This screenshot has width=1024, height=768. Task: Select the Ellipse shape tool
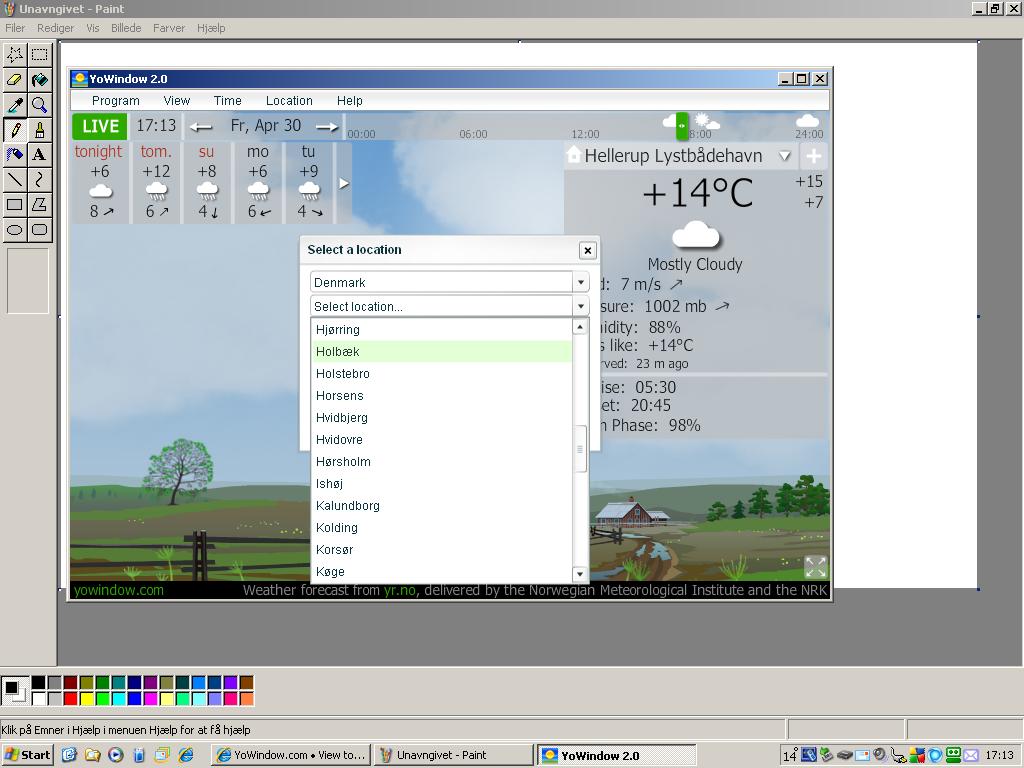pos(15,230)
